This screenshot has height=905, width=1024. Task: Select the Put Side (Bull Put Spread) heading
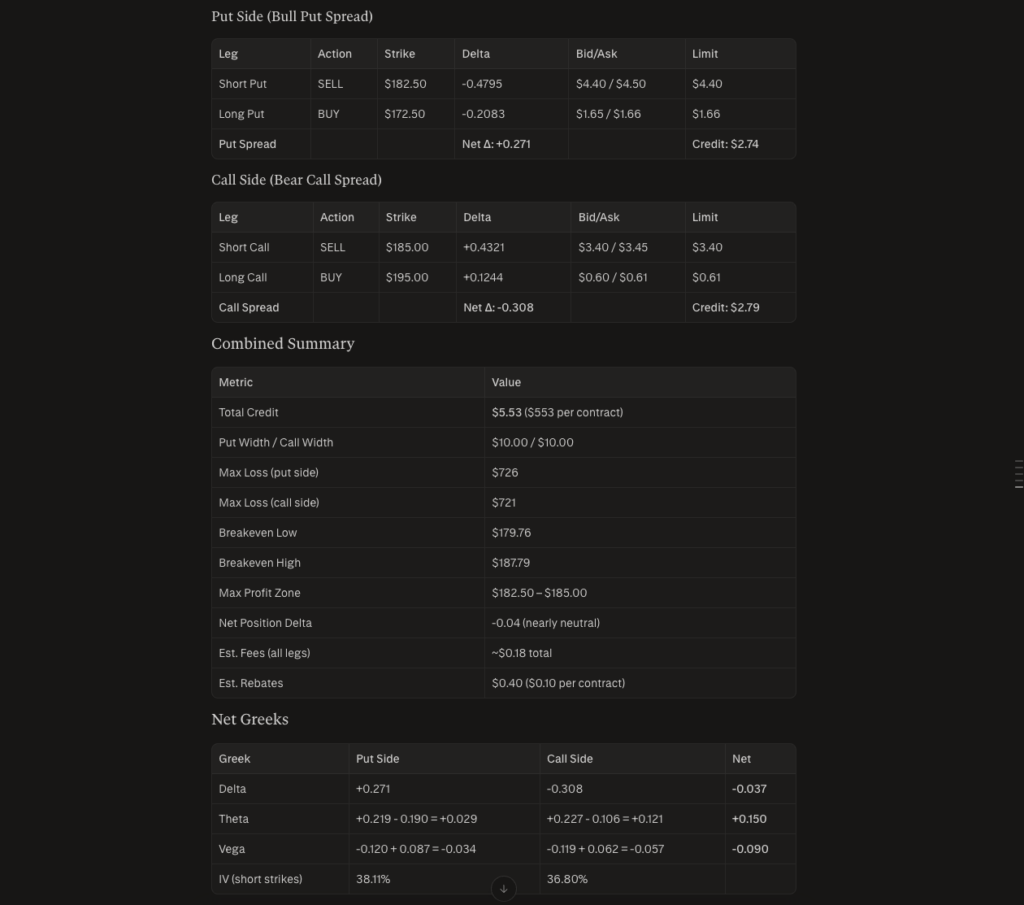click(x=292, y=16)
